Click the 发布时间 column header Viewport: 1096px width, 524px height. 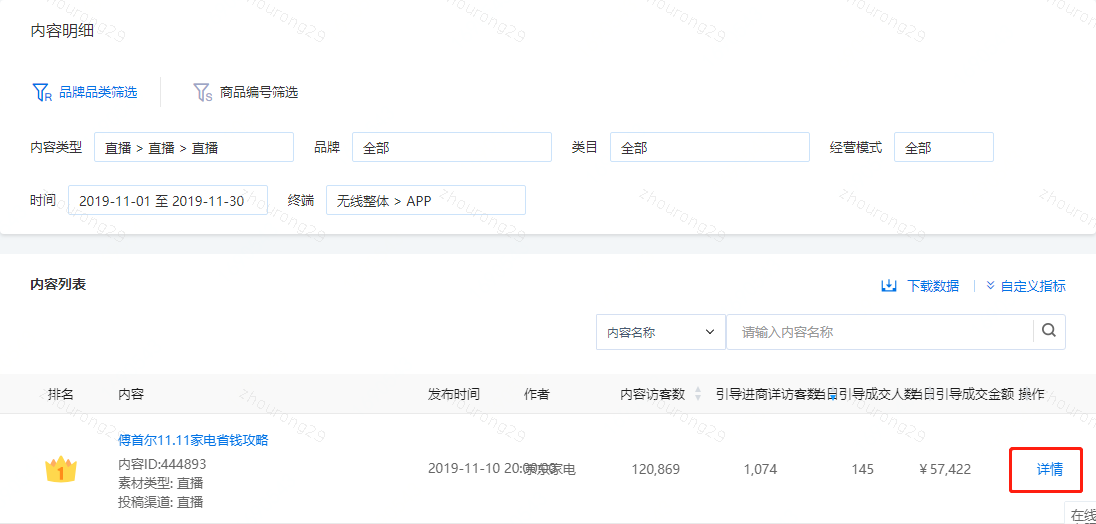coord(454,394)
